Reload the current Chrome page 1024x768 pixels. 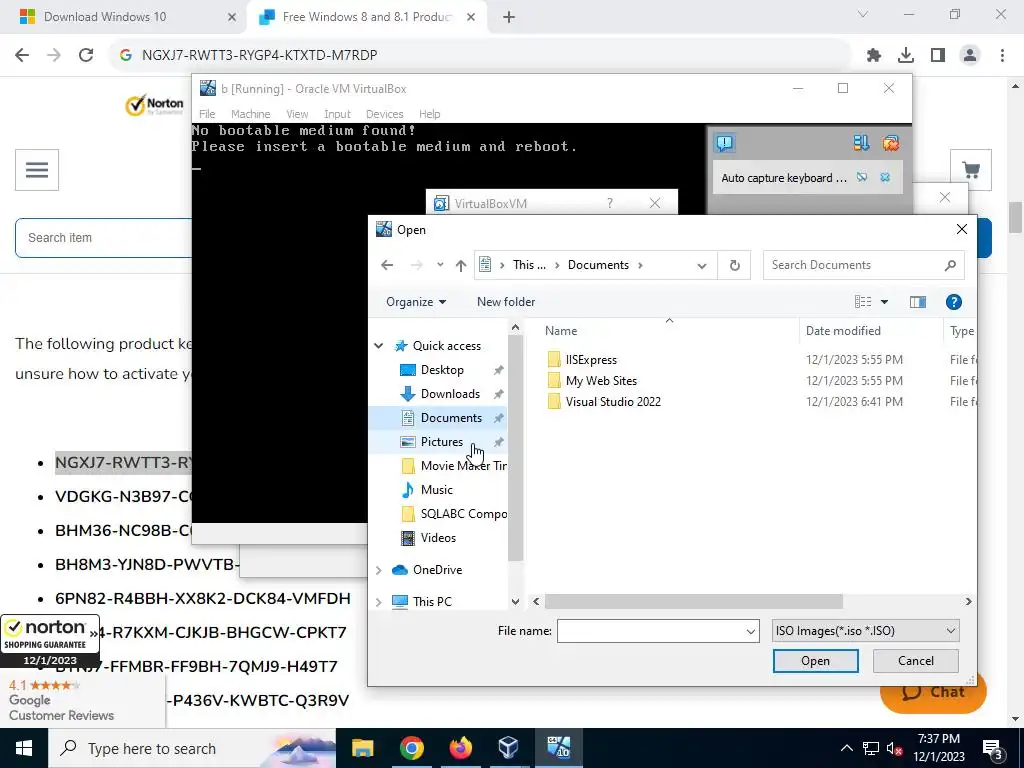pyautogui.click(x=86, y=56)
